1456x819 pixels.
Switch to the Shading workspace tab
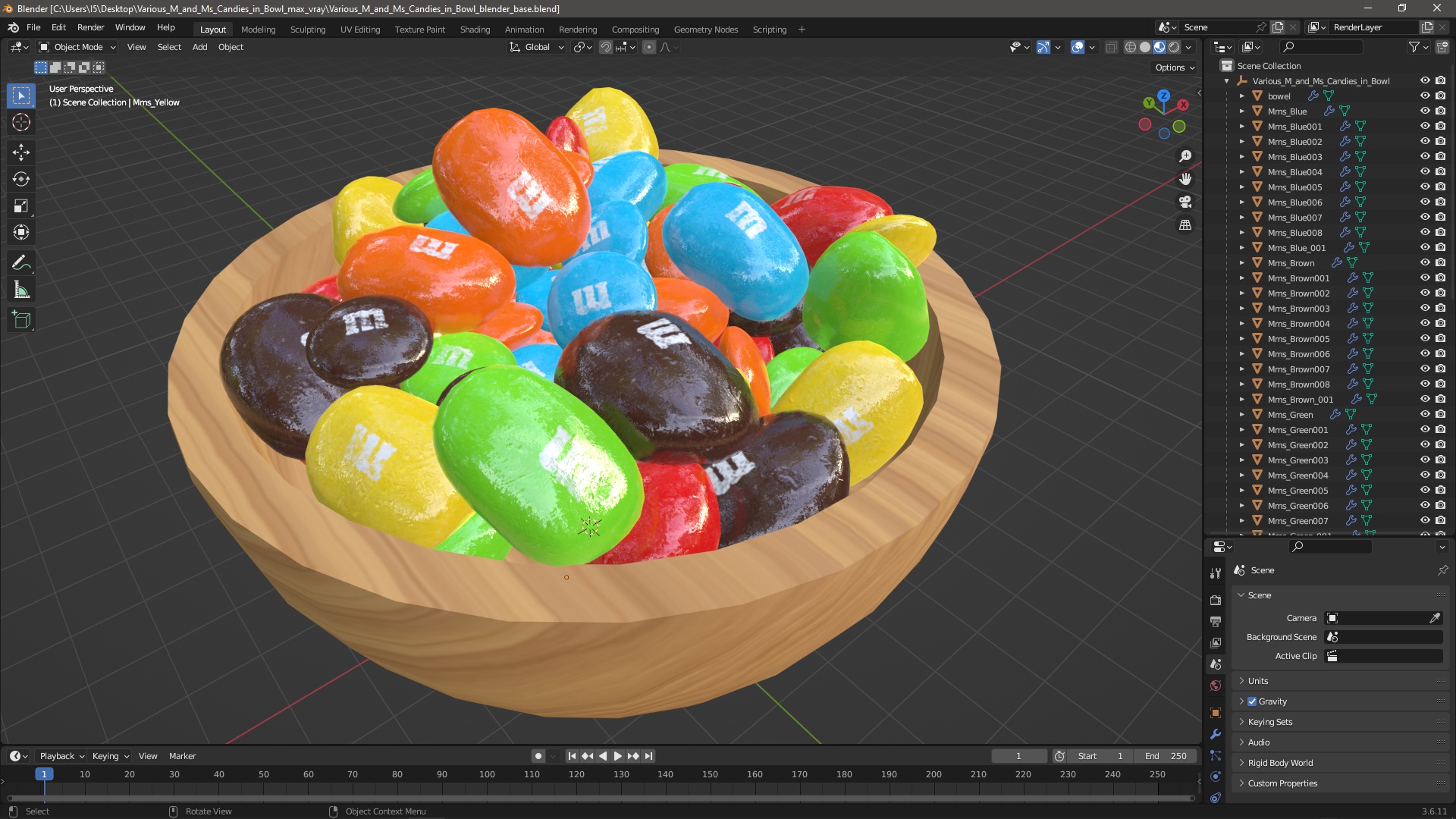475,30
